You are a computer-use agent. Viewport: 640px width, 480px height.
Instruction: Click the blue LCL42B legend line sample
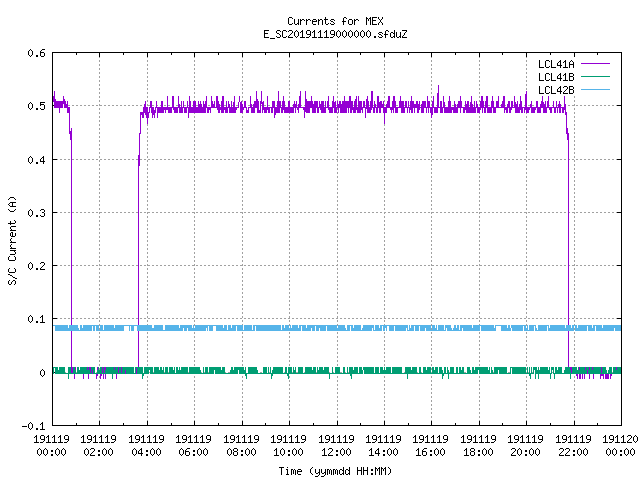(x=595, y=90)
